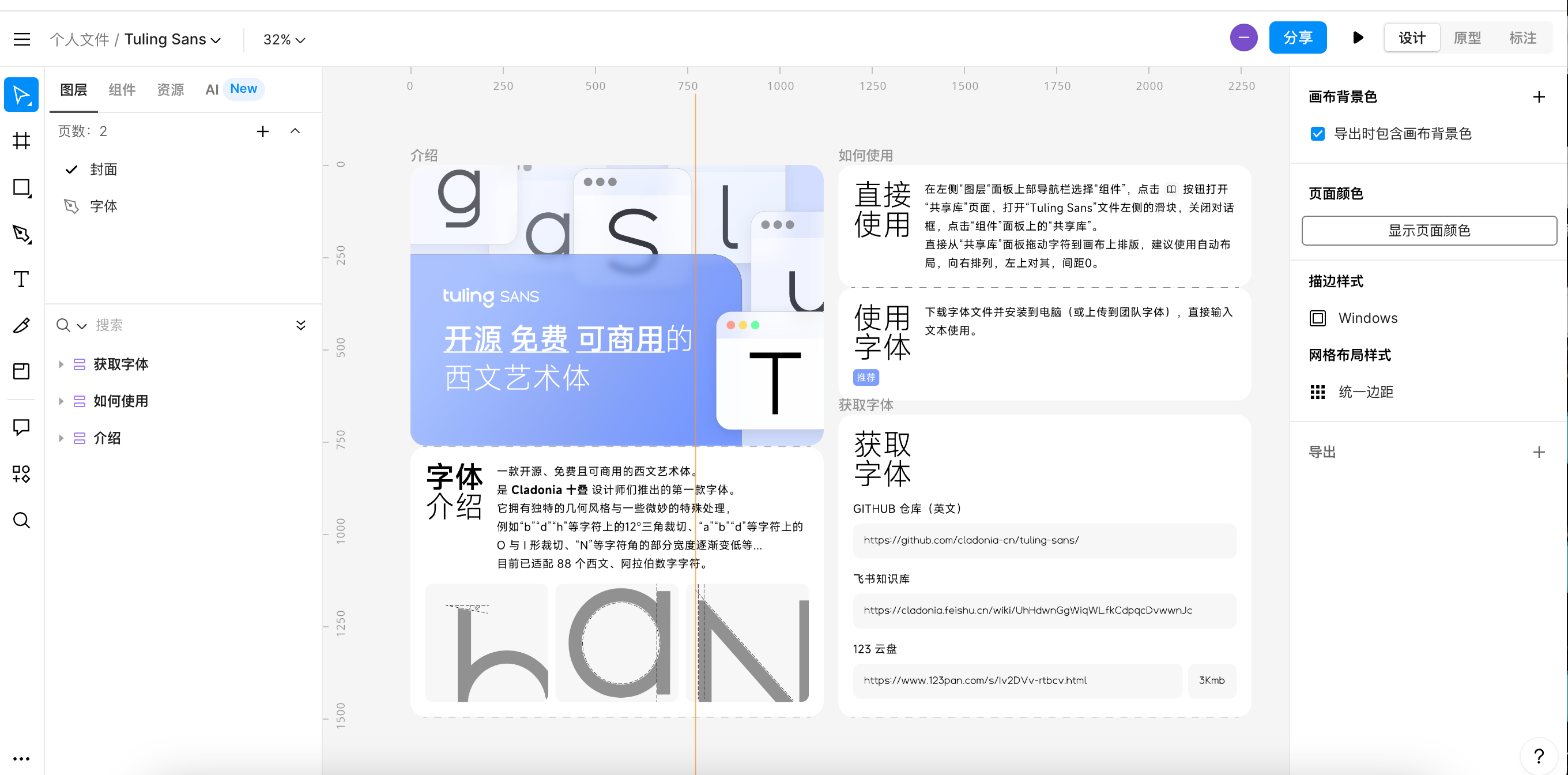Select the 获取字体 frame label on canvas

[x=865, y=405]
